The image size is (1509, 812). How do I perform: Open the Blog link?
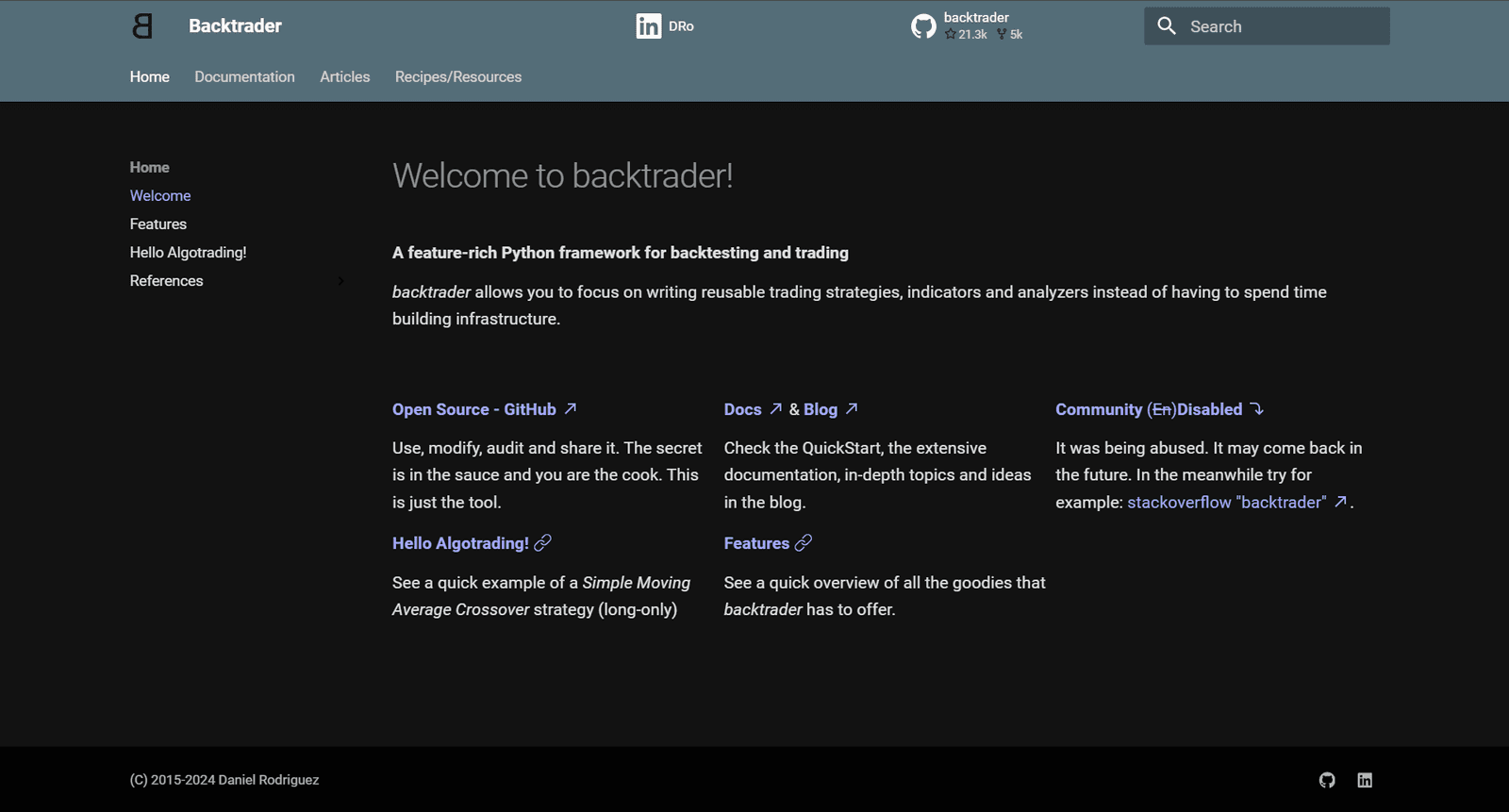click(x=821, y=409)
